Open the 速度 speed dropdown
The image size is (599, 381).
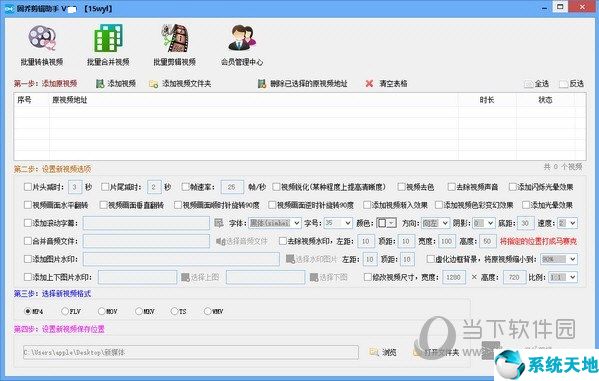567,223
